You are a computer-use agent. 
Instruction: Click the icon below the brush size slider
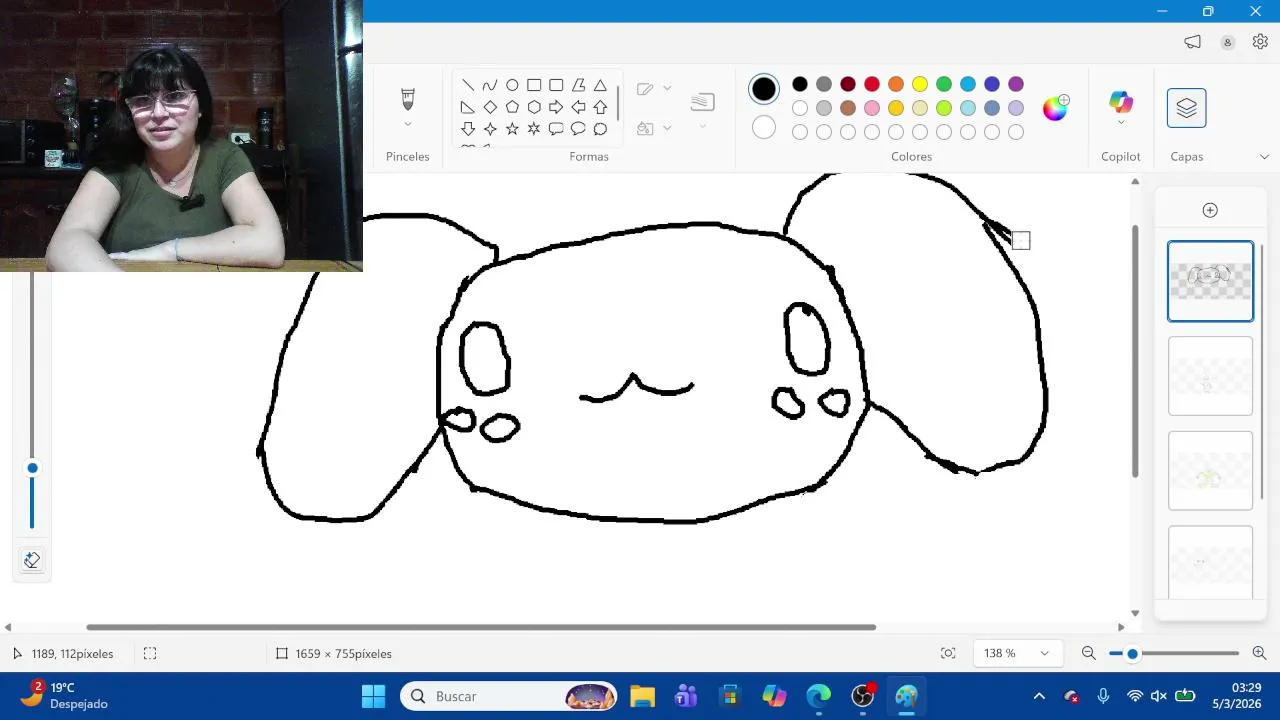click(32, 560)
